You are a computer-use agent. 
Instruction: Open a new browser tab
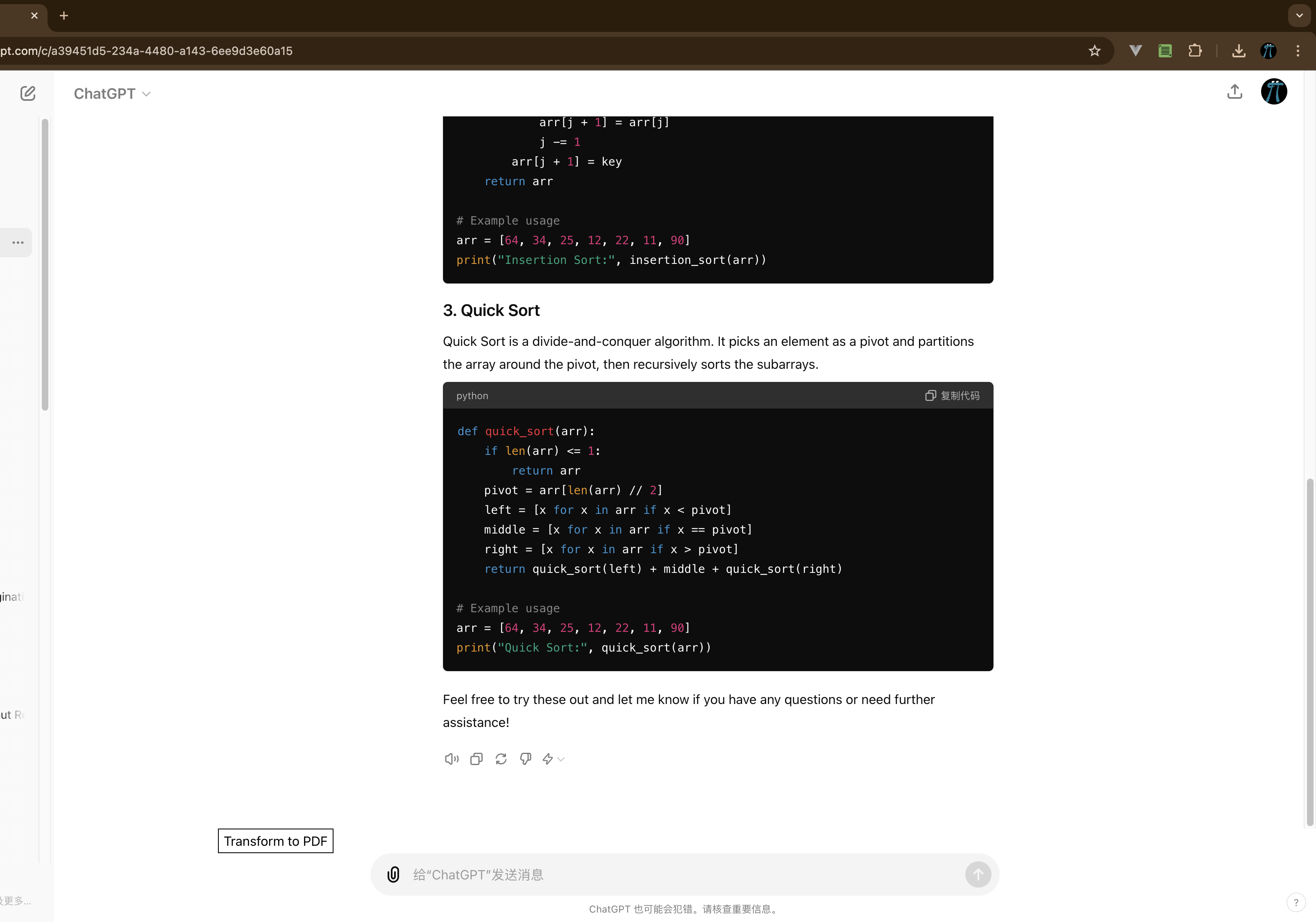point(64,16)
